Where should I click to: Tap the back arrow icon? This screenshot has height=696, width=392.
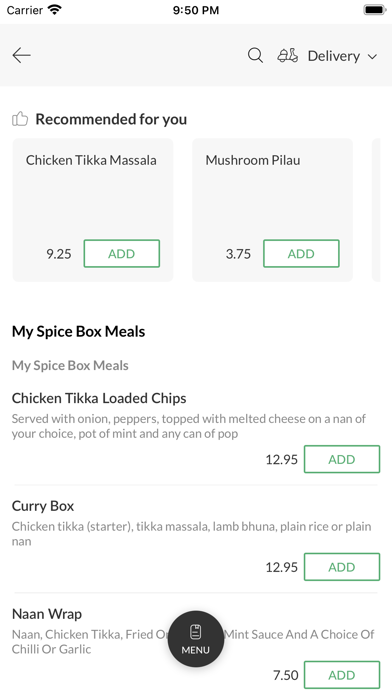(21, 55)
